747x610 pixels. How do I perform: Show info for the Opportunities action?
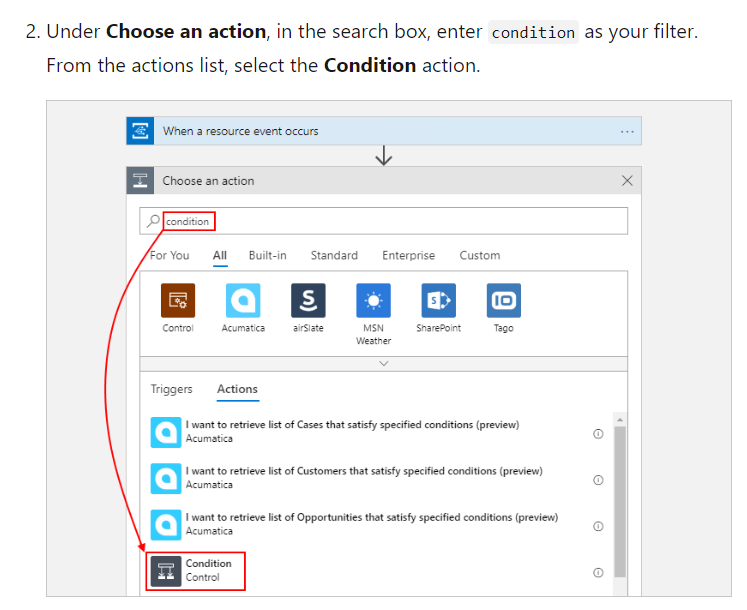click(598, 526)
